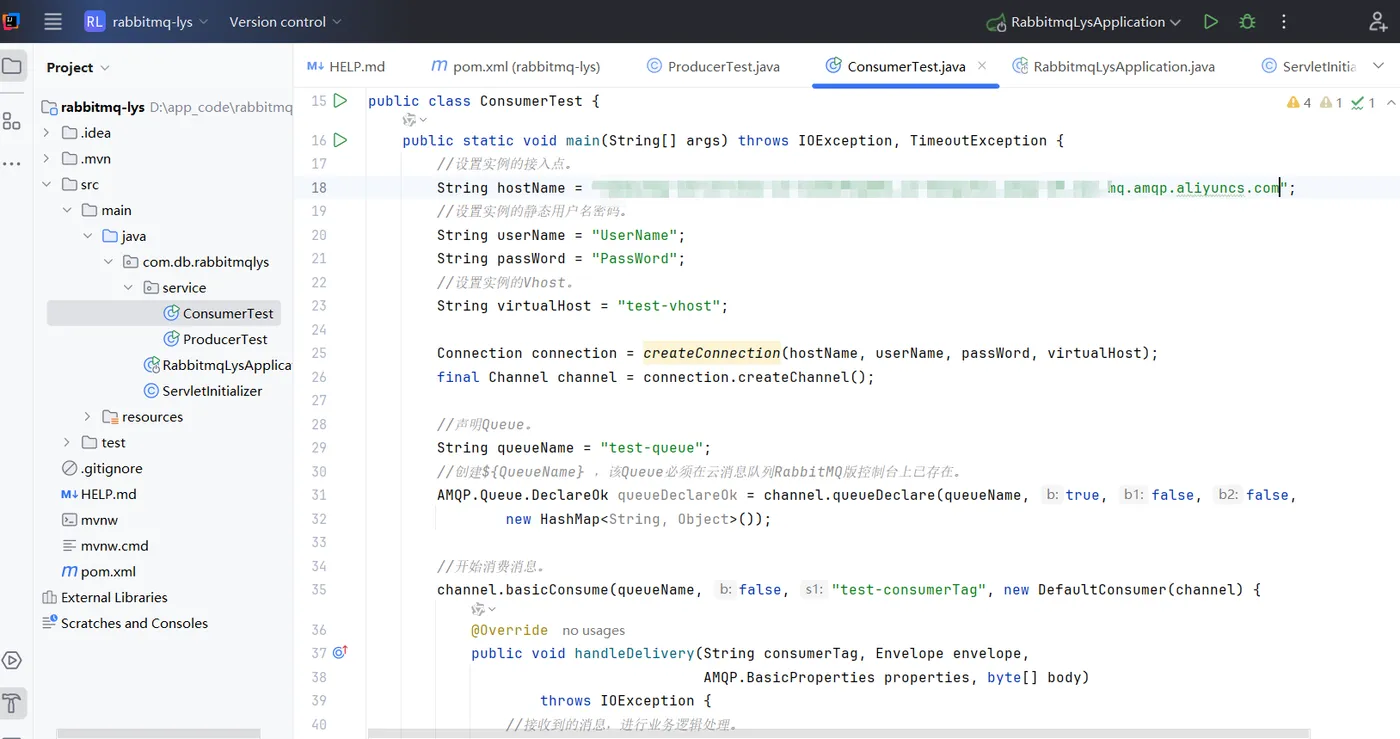Open the Project view mode dropdown
This screenshot has height=739, width=1400.
(78, 67)
